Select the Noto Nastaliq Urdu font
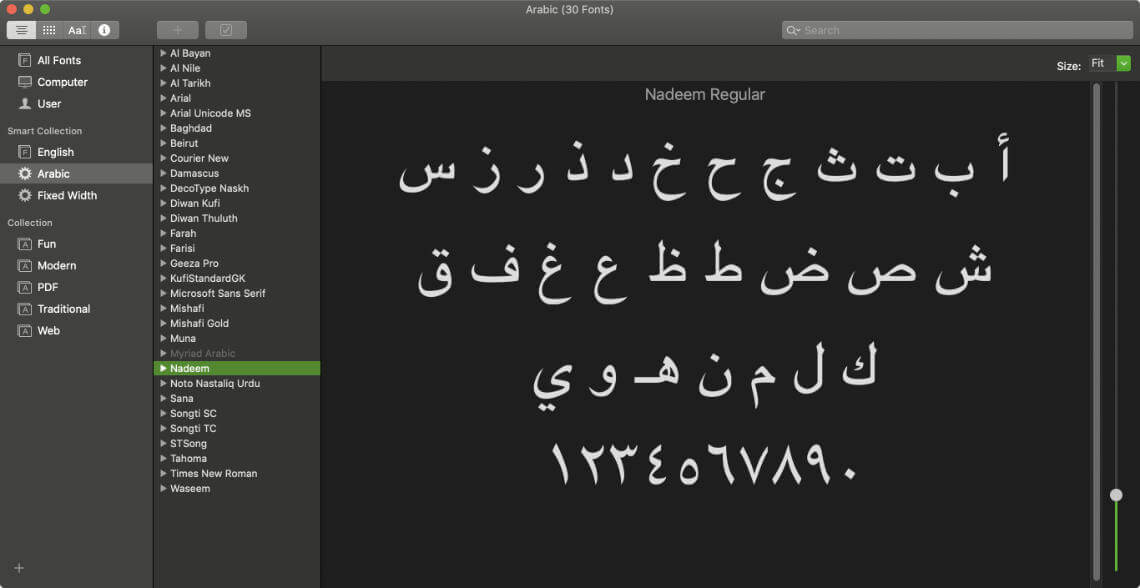The image size is (1140, 588). tap(216, 383)
